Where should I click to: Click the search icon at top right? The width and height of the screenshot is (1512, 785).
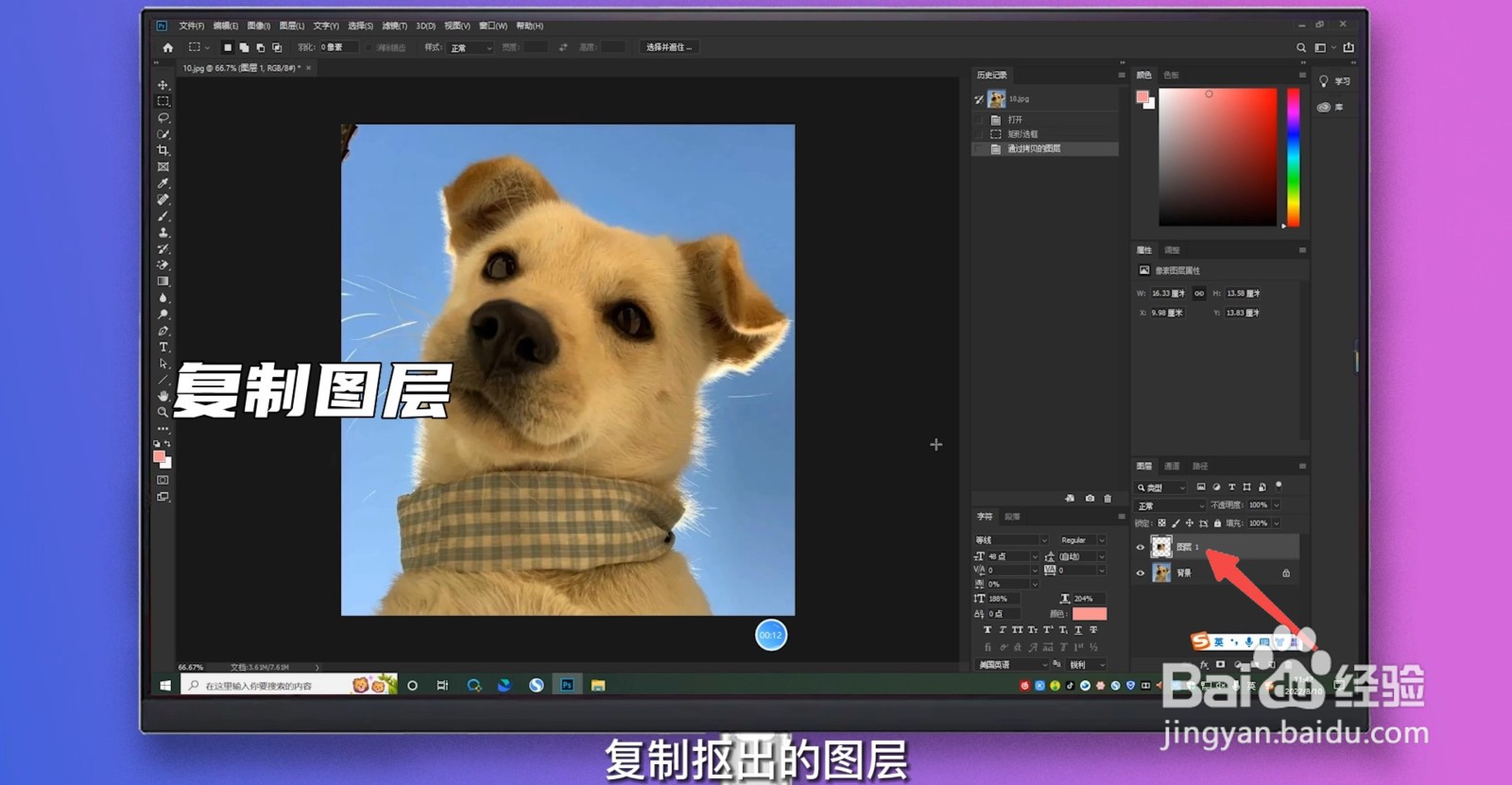tap(1300, 47)
